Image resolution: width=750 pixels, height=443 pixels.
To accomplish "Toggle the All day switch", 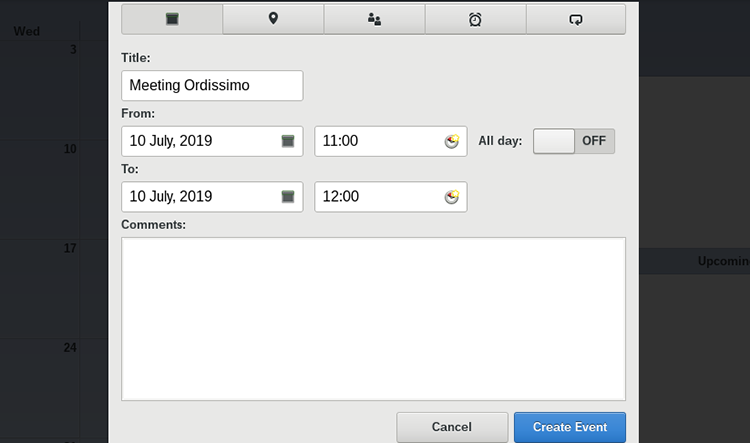I will click(x=574, y=141).
